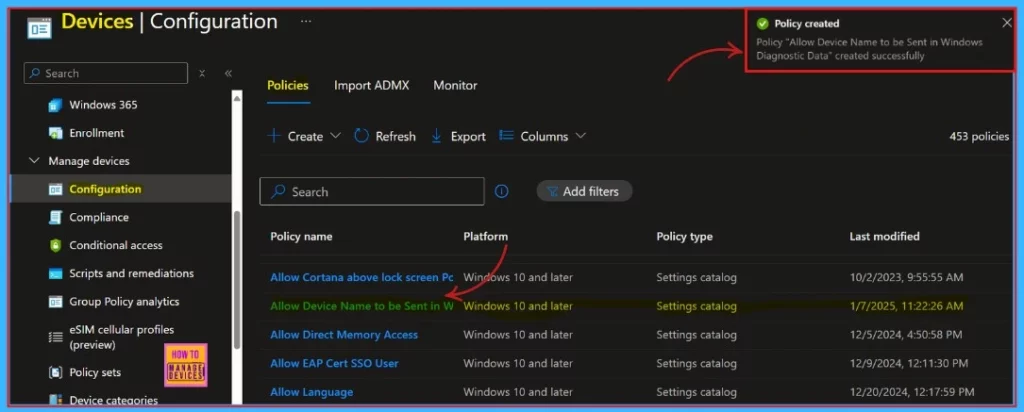
Task: Click Export text in toolbar
Action: pyautogui.click(x=468, y=136)
